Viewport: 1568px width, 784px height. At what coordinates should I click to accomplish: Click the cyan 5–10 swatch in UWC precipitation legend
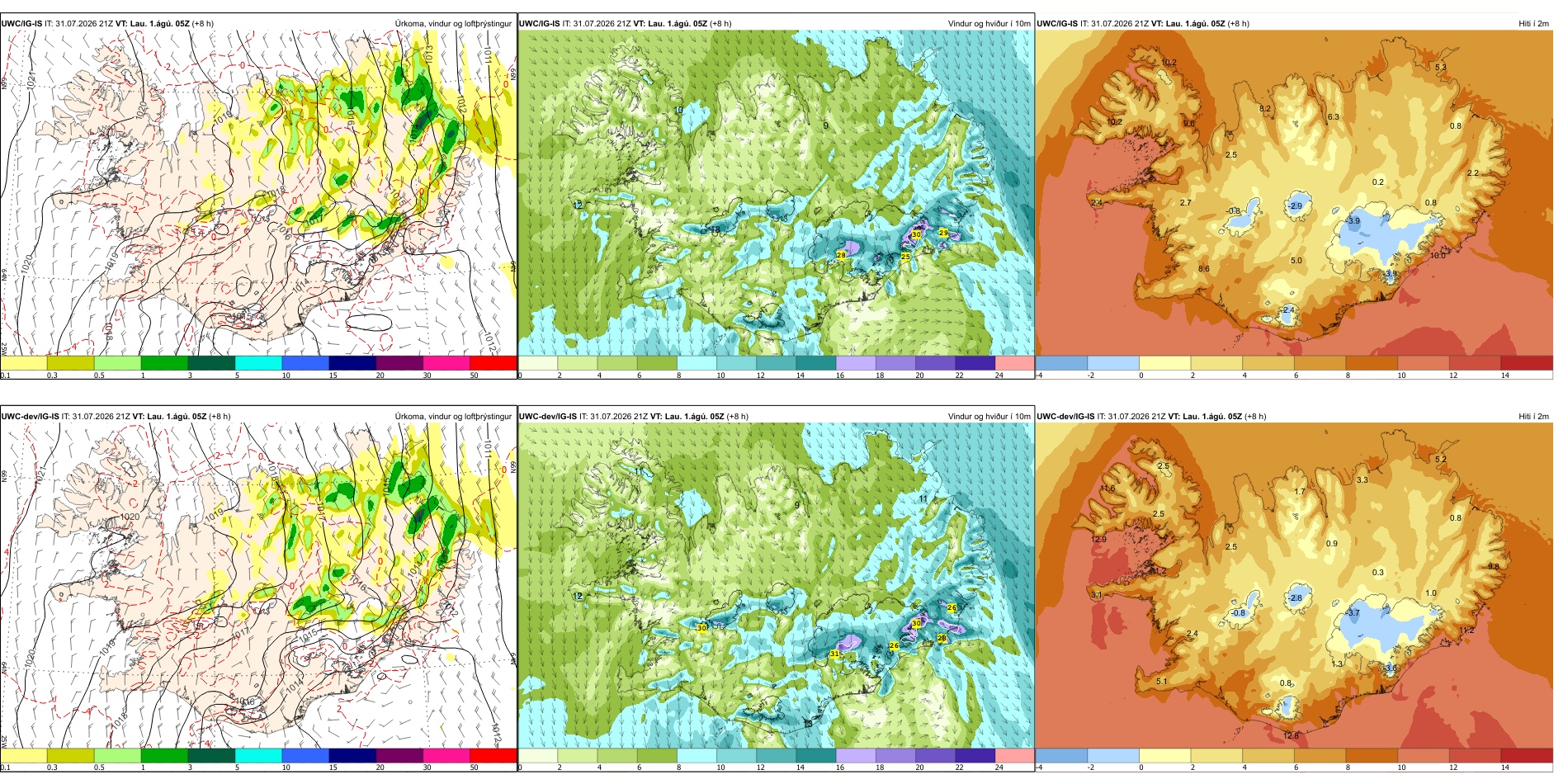[x=258, y=363]
